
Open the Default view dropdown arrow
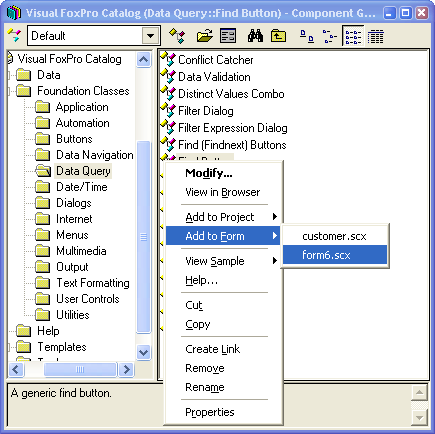click(x=150, y=36)
